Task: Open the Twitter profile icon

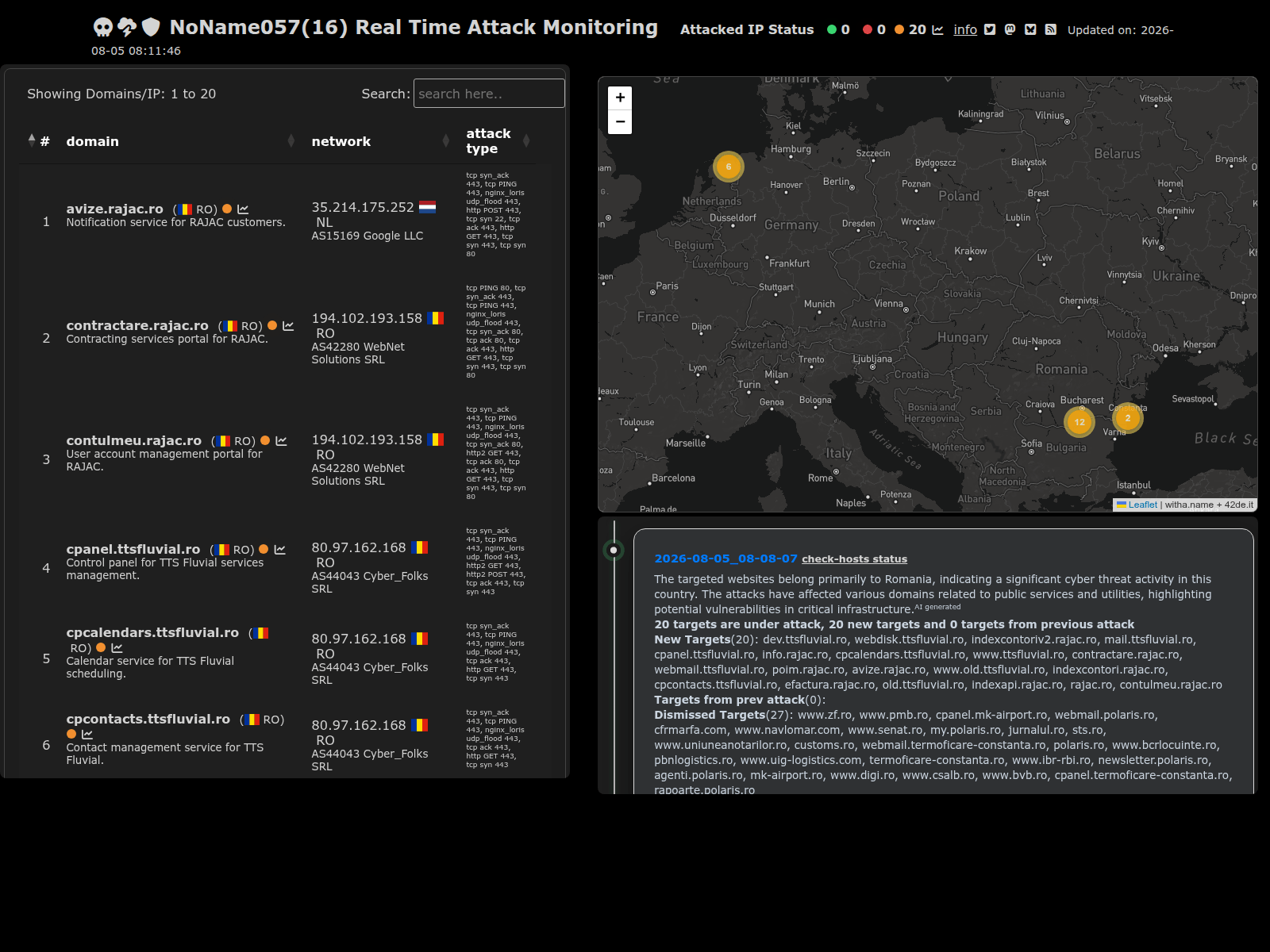Action: pyautogui.click(x=990, y=30)
